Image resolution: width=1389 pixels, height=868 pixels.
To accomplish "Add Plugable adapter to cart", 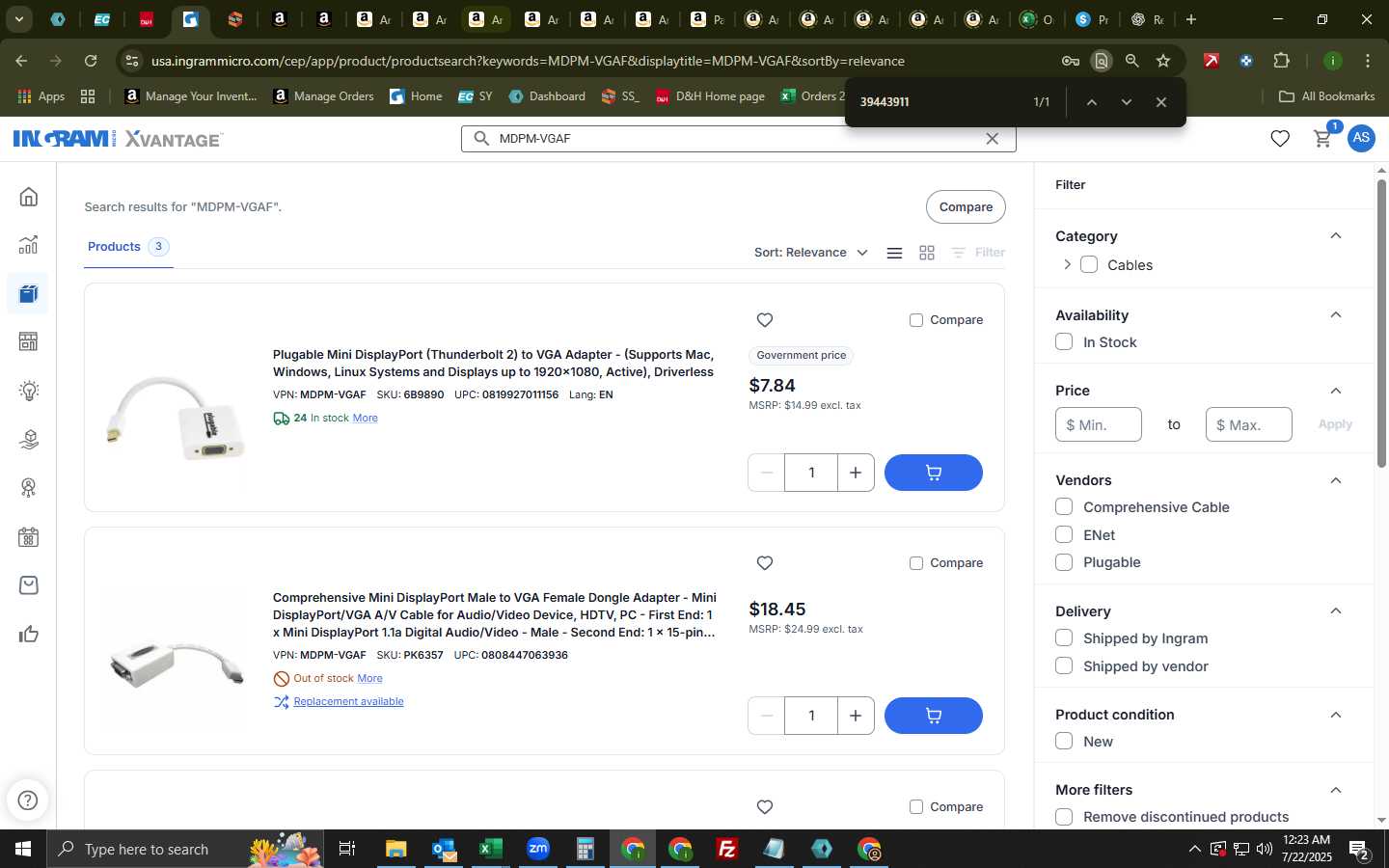I will click(x=933, y=473).
